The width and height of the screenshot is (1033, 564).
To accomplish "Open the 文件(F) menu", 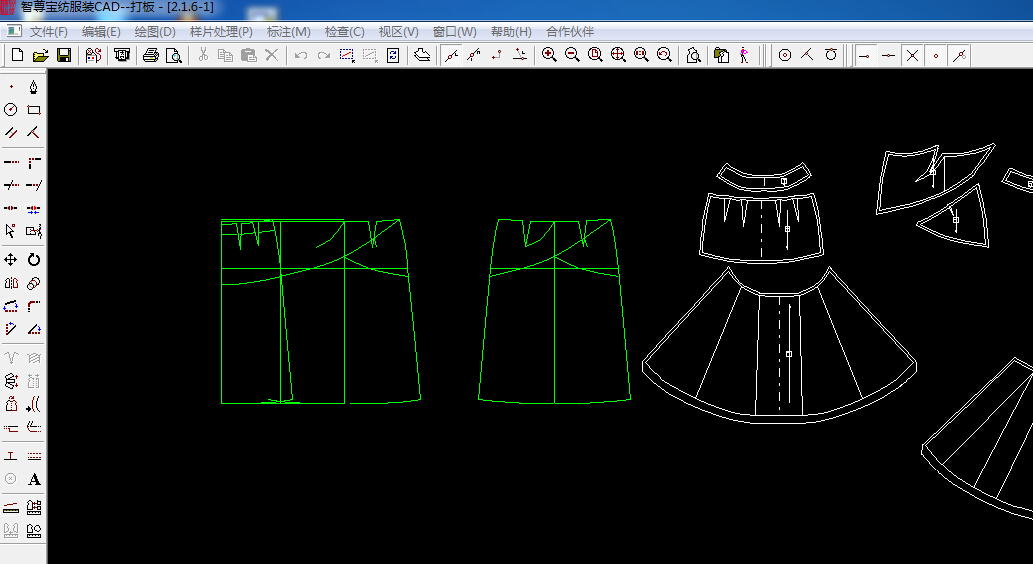I will [x=49, y=32].
